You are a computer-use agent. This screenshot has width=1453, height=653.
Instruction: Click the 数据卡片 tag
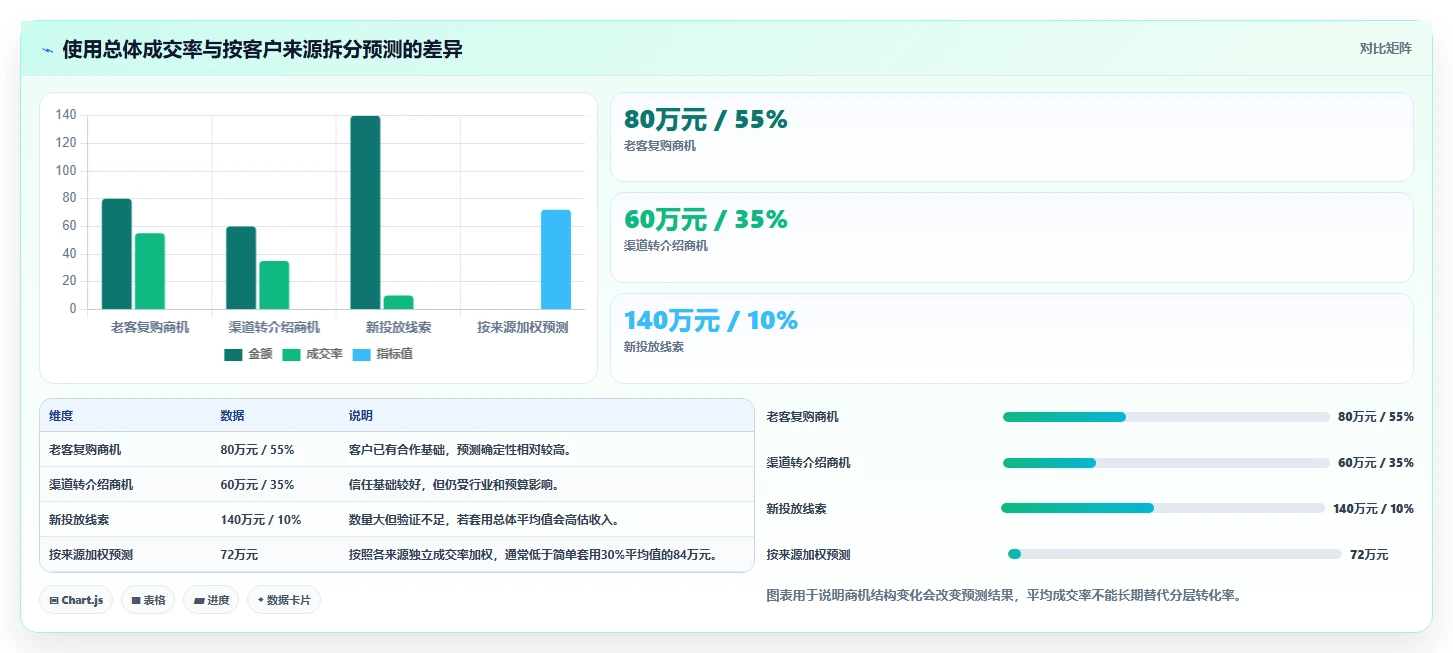tap(284, 600)
